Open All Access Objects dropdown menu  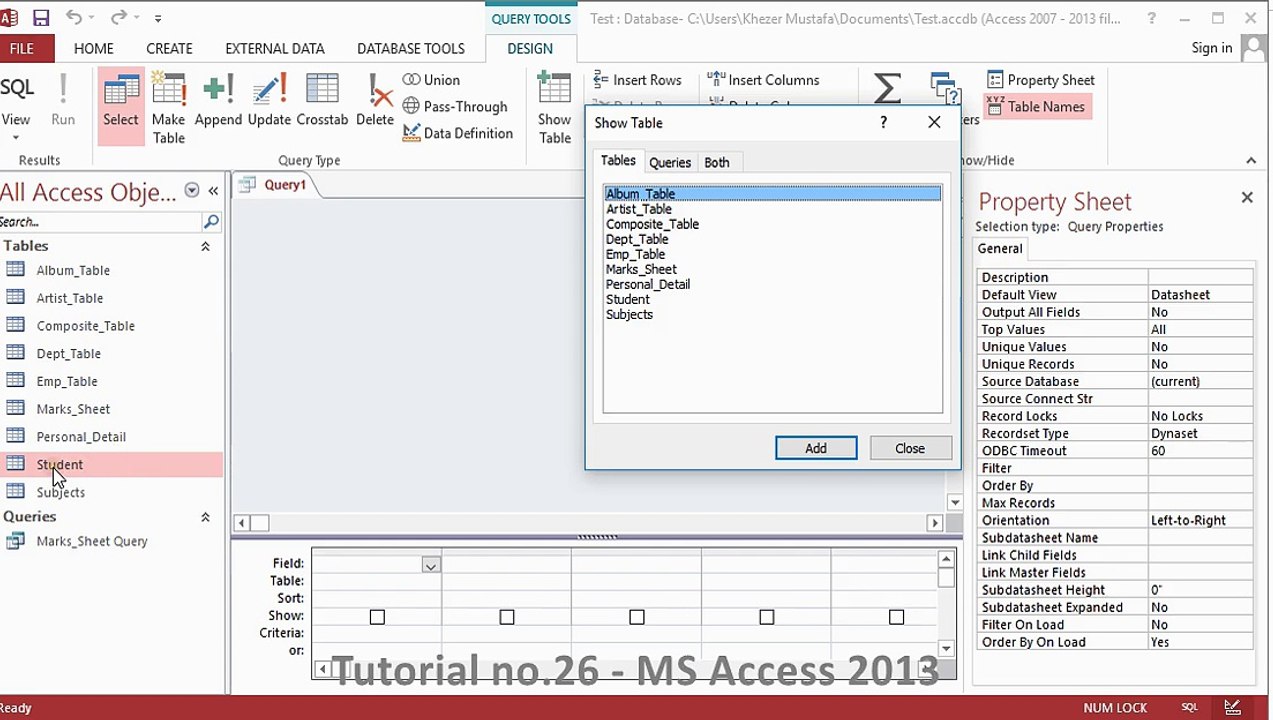pyautogui.click(x=192, y=191)
